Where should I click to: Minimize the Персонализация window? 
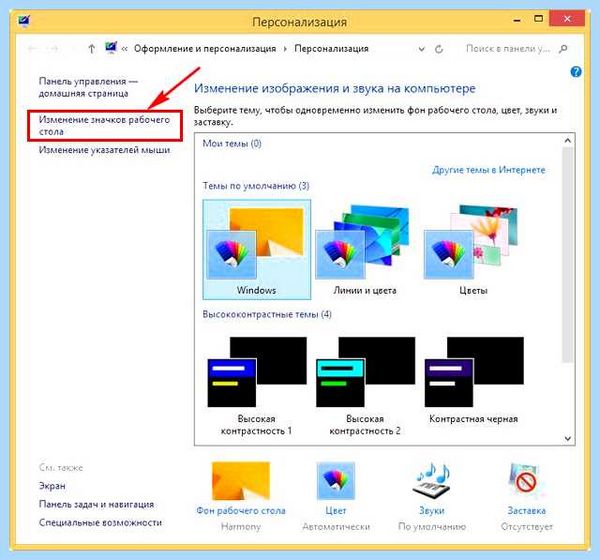point(517,20)
